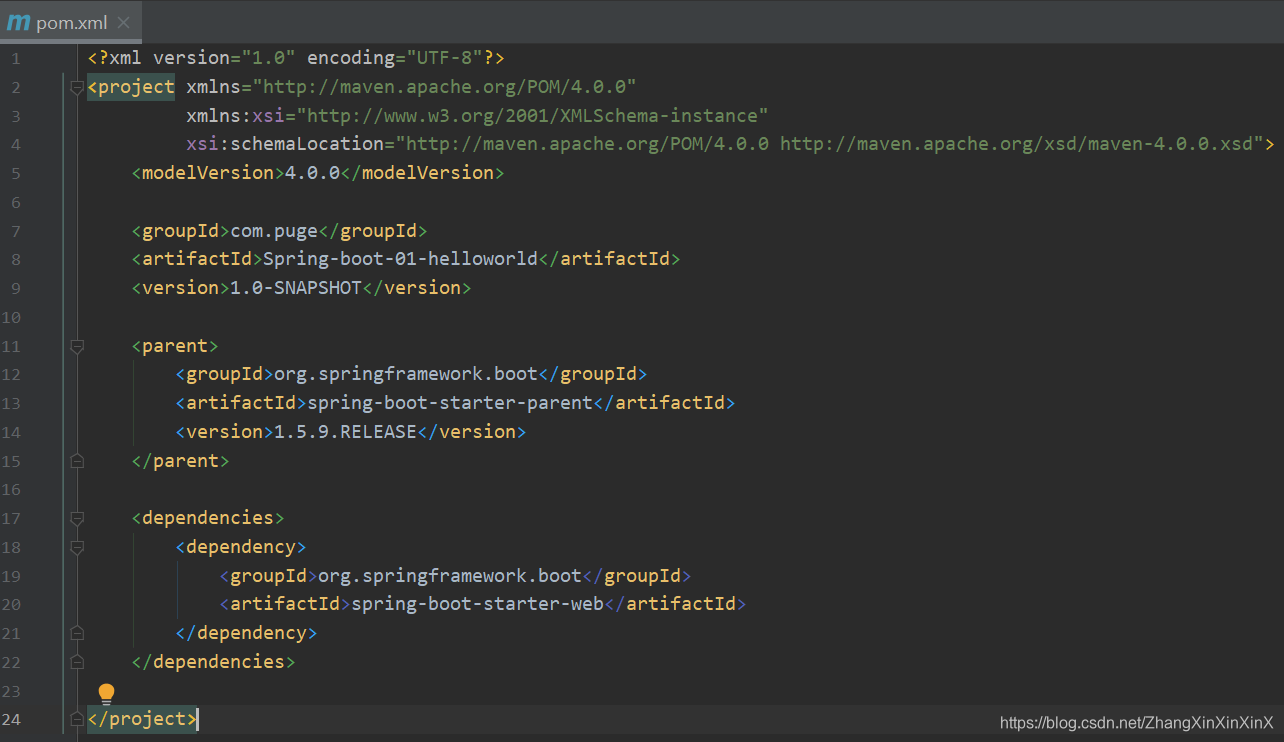Image resolution: width=1284 pixels, height=742 pixels.
Task: Click the dependencies closing fold marker on line 22
Action: 77,662
